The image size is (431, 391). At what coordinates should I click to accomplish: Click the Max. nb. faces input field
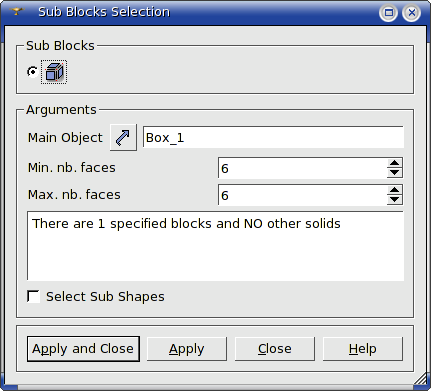[303, 195]
